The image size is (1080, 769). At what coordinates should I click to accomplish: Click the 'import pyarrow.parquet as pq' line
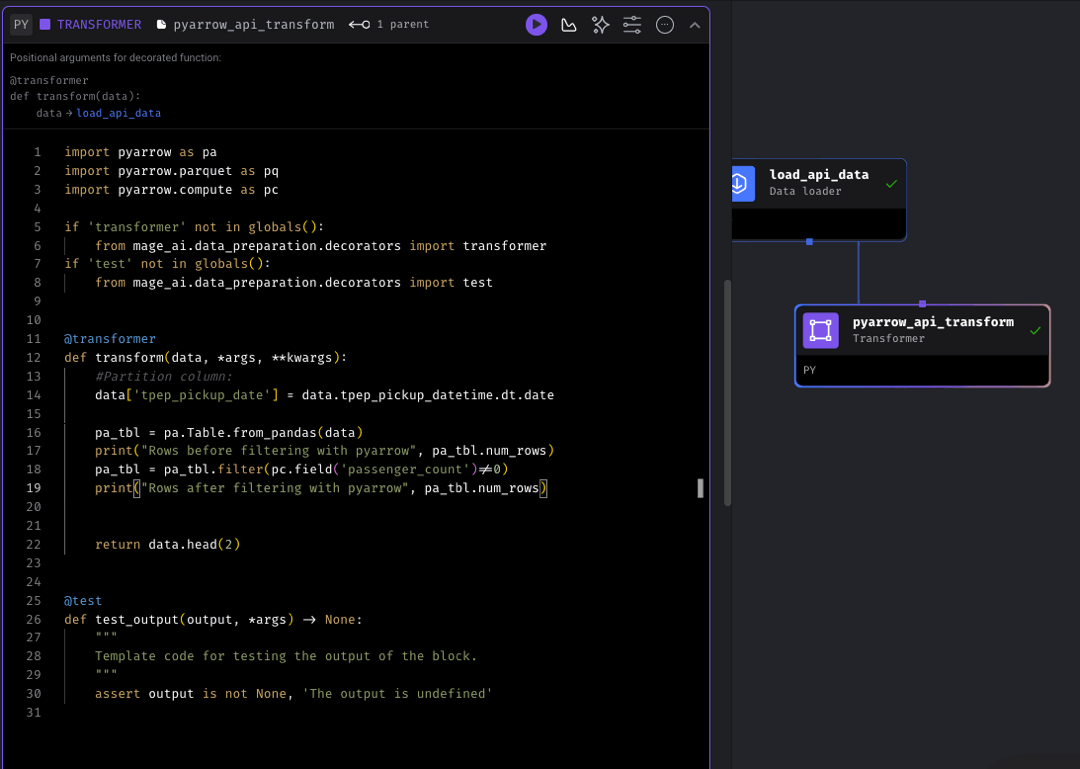click(172, 171)
